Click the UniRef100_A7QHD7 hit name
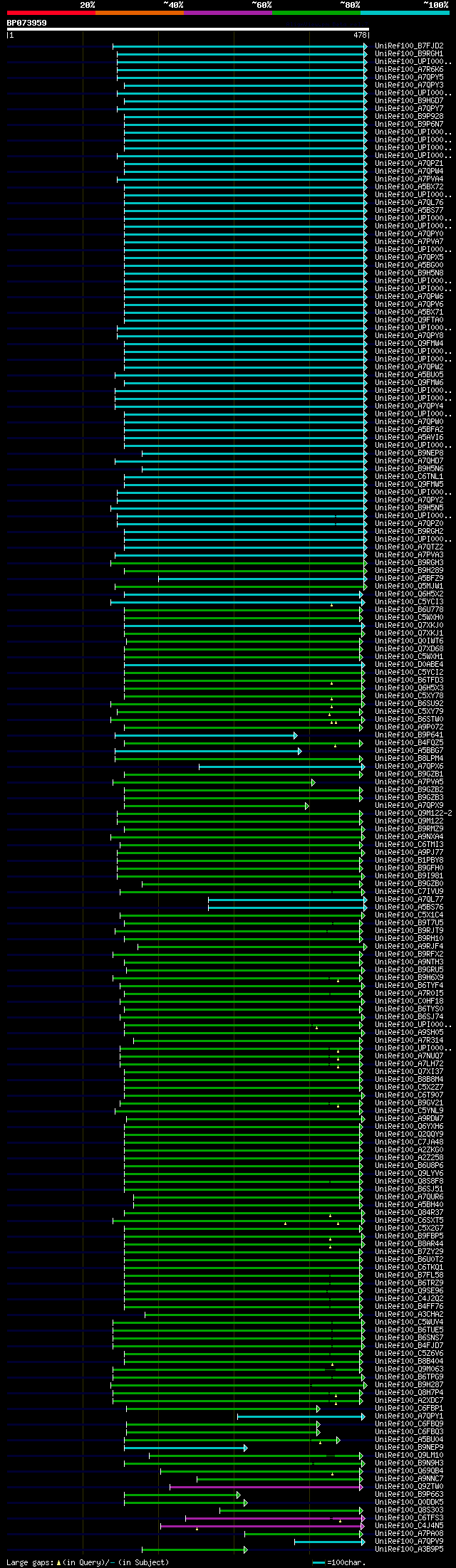This screenshot has width=456, height=1568. 409,461
